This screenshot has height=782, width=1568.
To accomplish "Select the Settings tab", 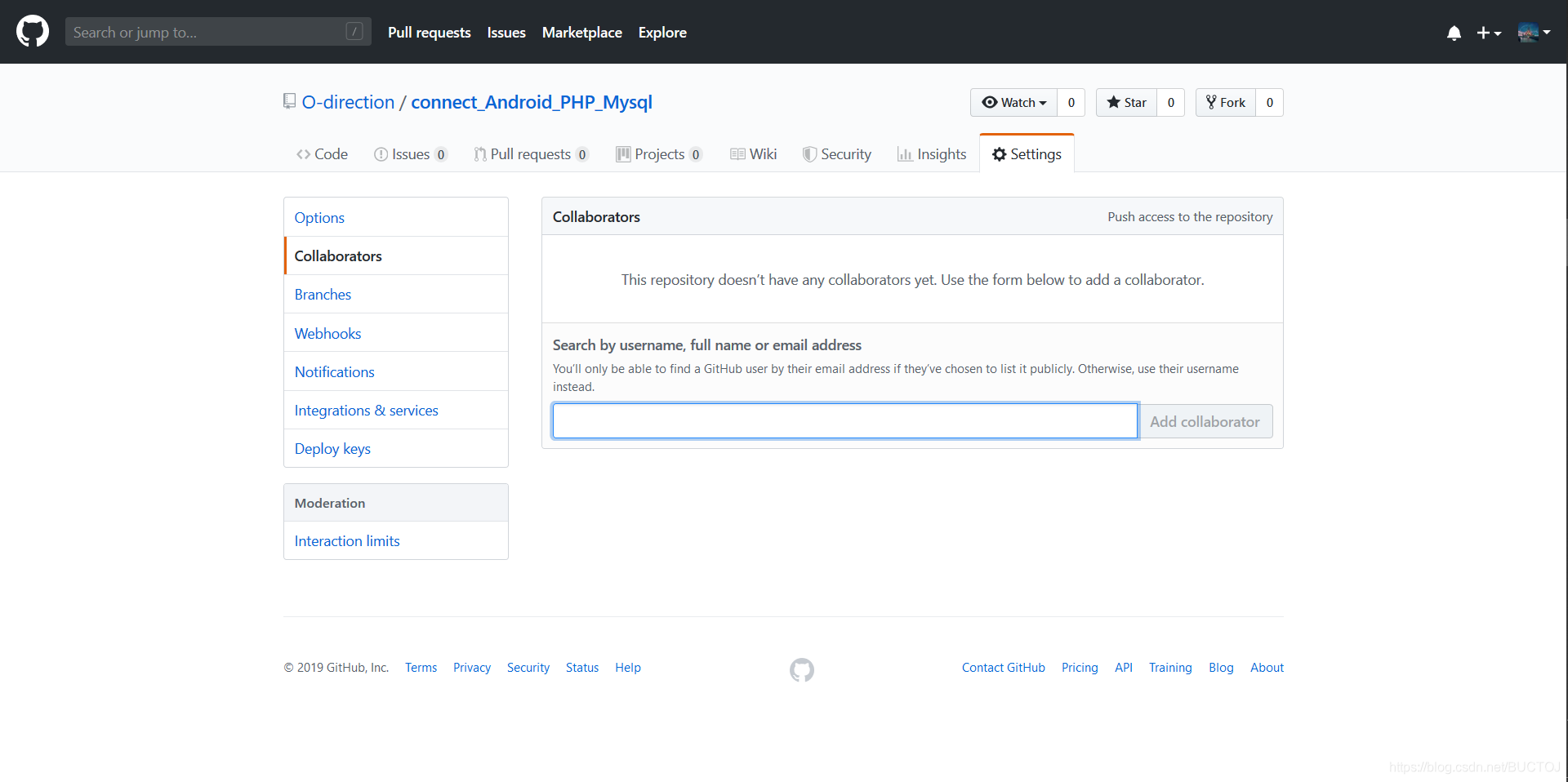I will [1027, 154].
